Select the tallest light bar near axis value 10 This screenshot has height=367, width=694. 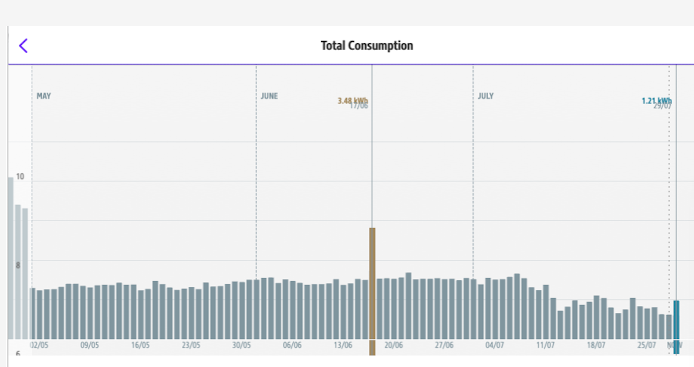11,258
